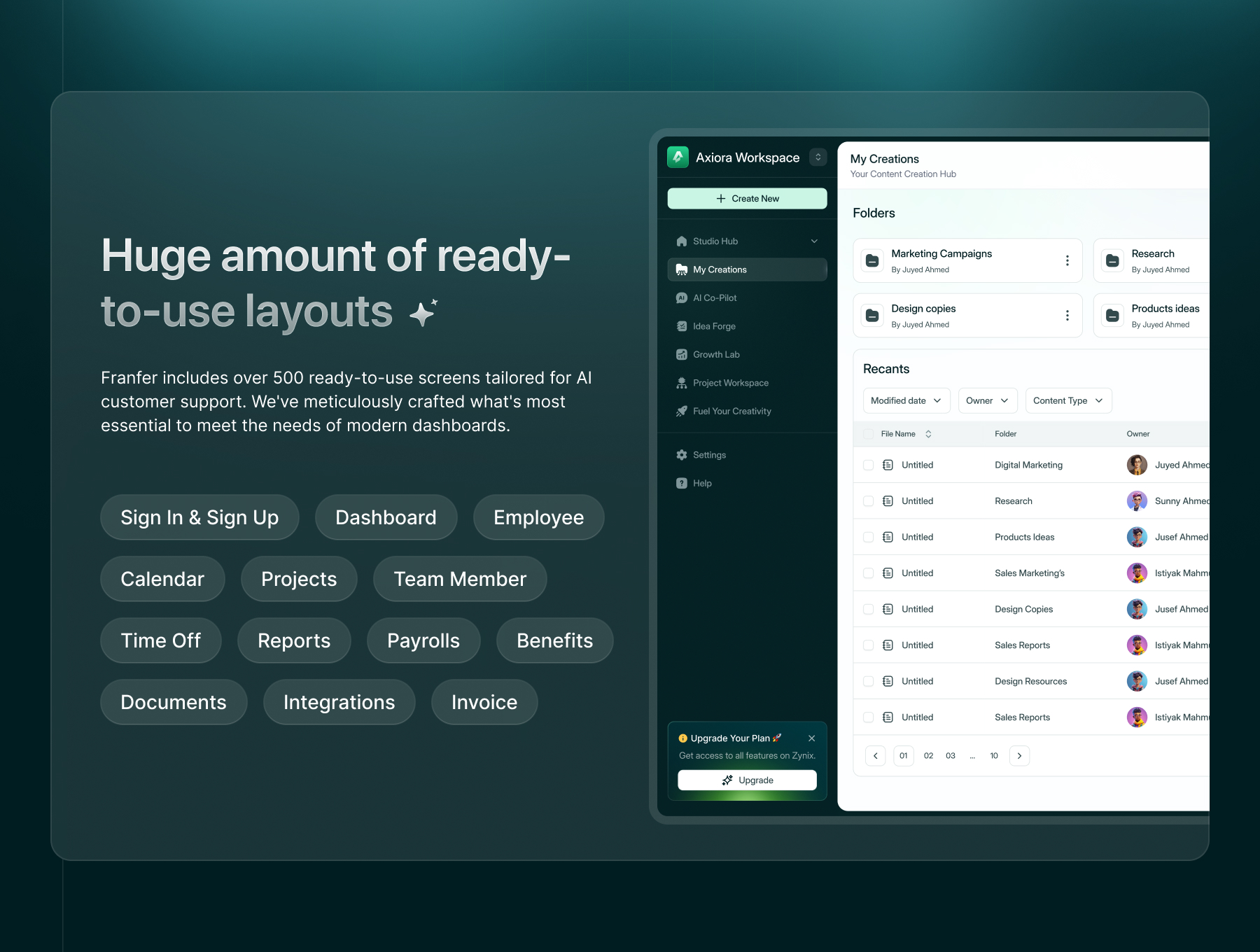Image resolution: width=1260 pixels, height=952 pixels.
Task: Toggle the select-all File Name checkbox
Action: [868, 434]
